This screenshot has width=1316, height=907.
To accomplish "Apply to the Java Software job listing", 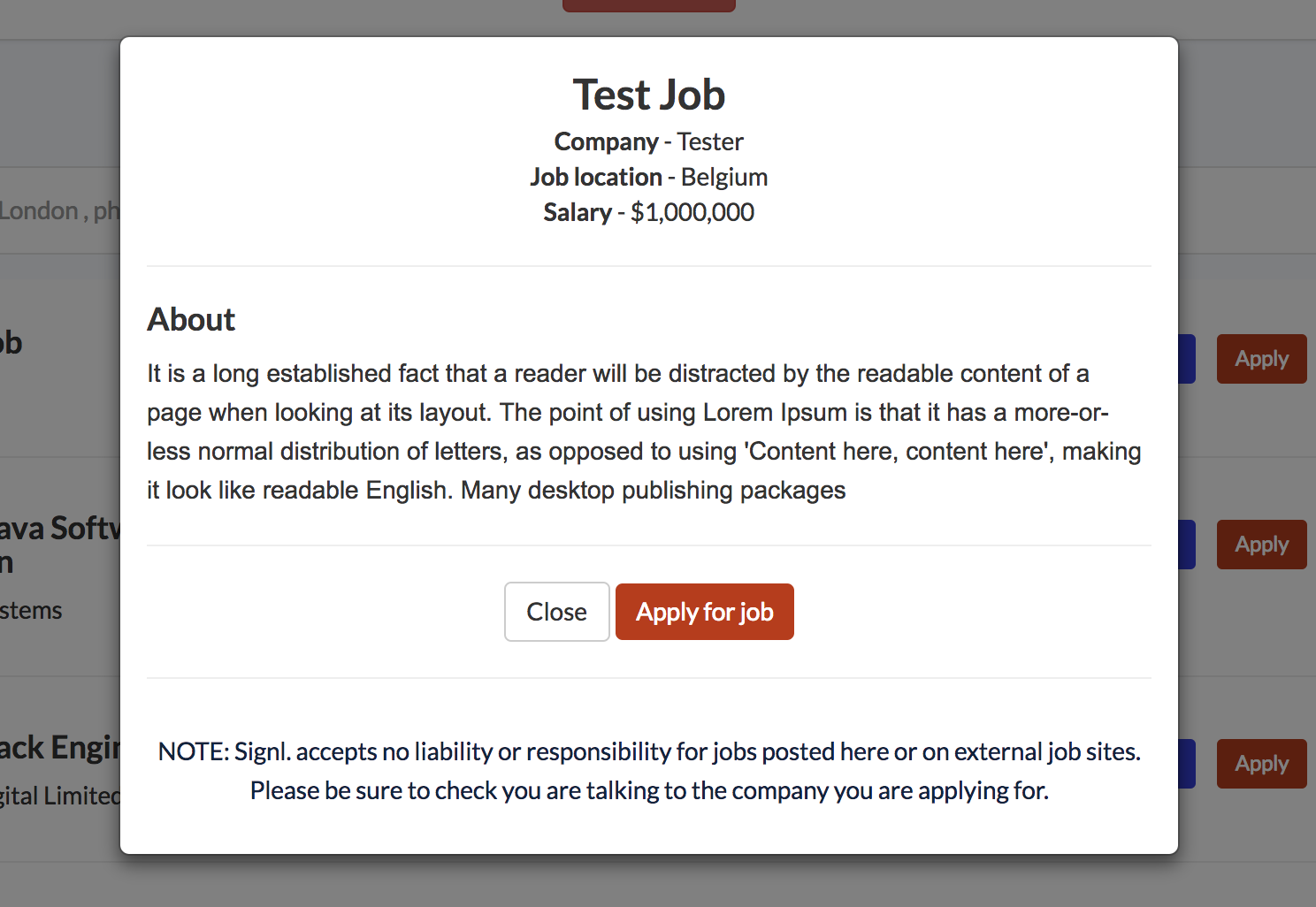I will point(1261,544).
